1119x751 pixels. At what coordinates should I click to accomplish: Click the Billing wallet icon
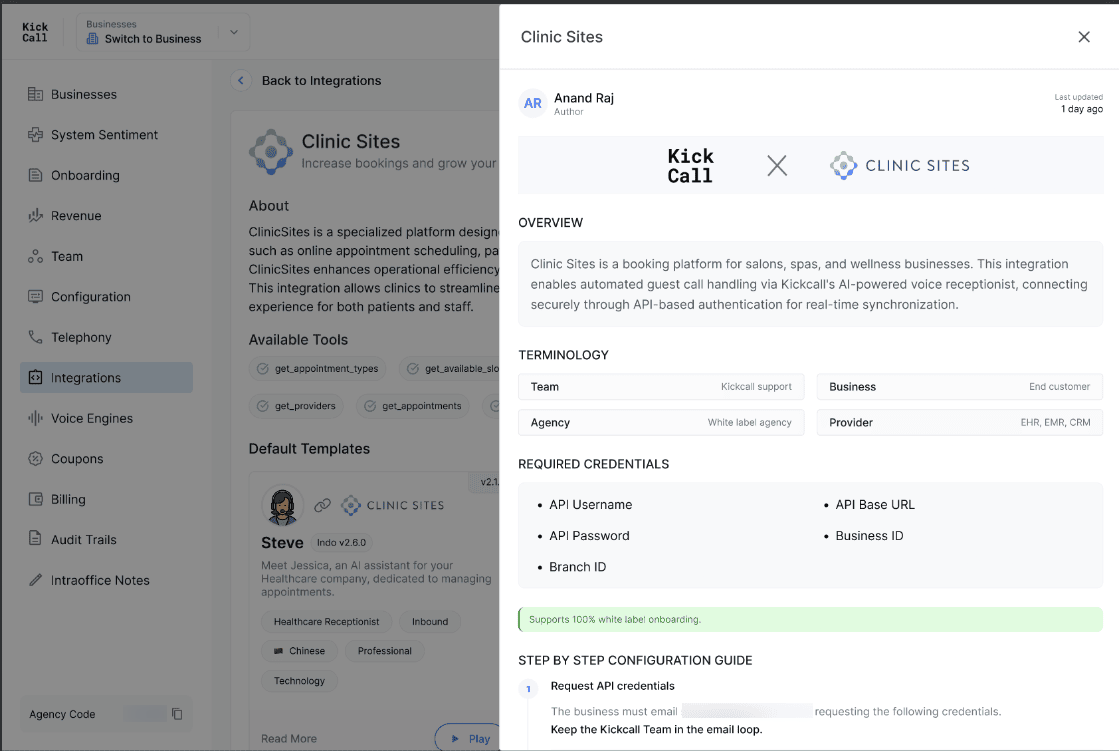point(35,499)
